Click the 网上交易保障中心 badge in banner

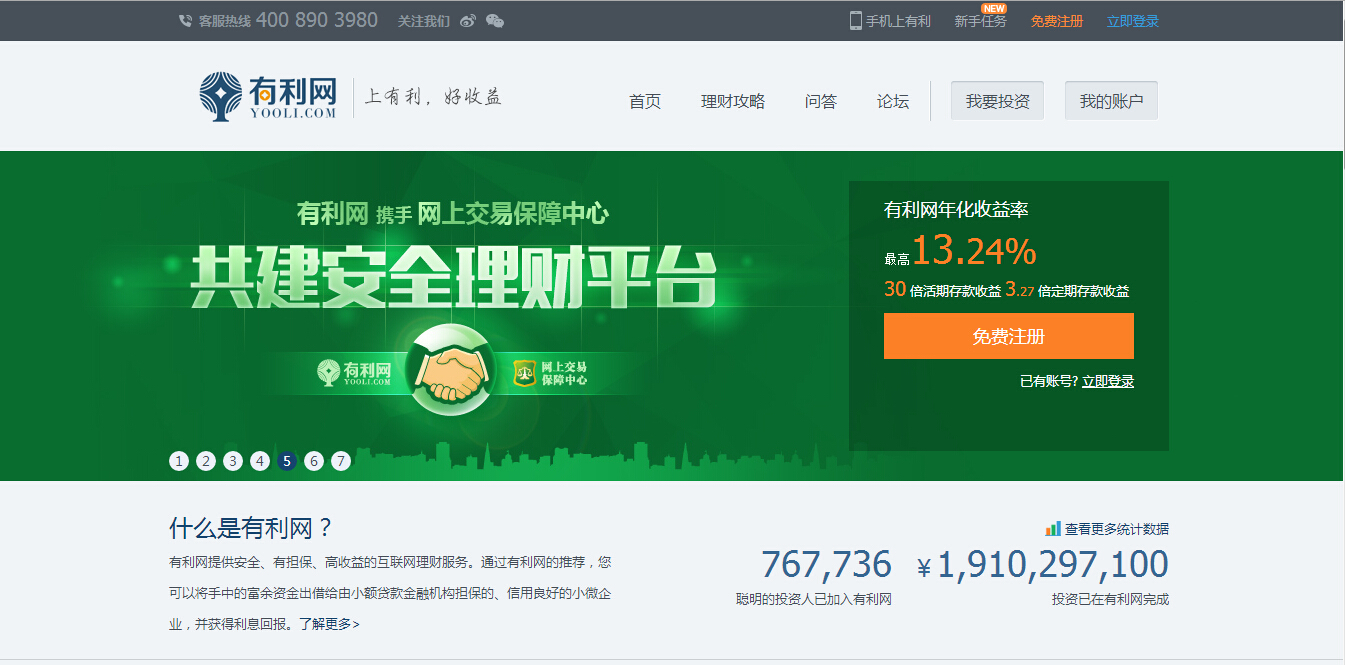551,373
